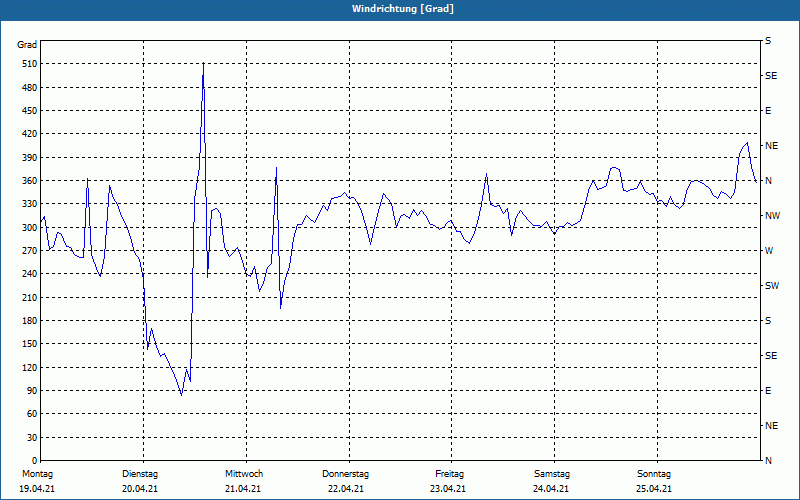Viewport: 800px width, 500px height.
Task: Select the "E" compass label level with 450
Action: (x=768, y=111)
